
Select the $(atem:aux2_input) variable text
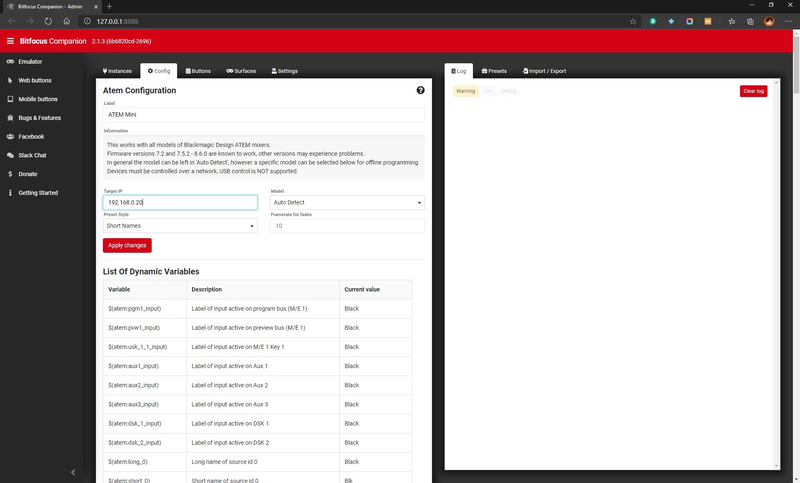coord(133,385)
